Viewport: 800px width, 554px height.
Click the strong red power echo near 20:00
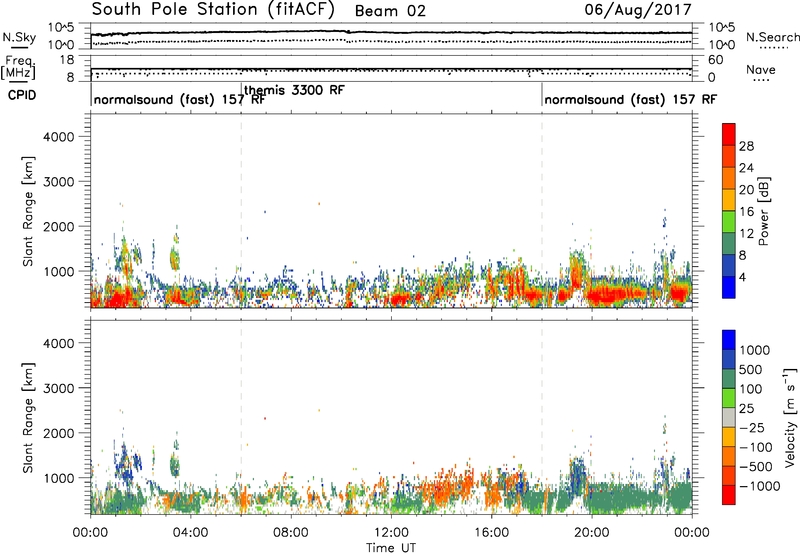[x=607, y=295]
